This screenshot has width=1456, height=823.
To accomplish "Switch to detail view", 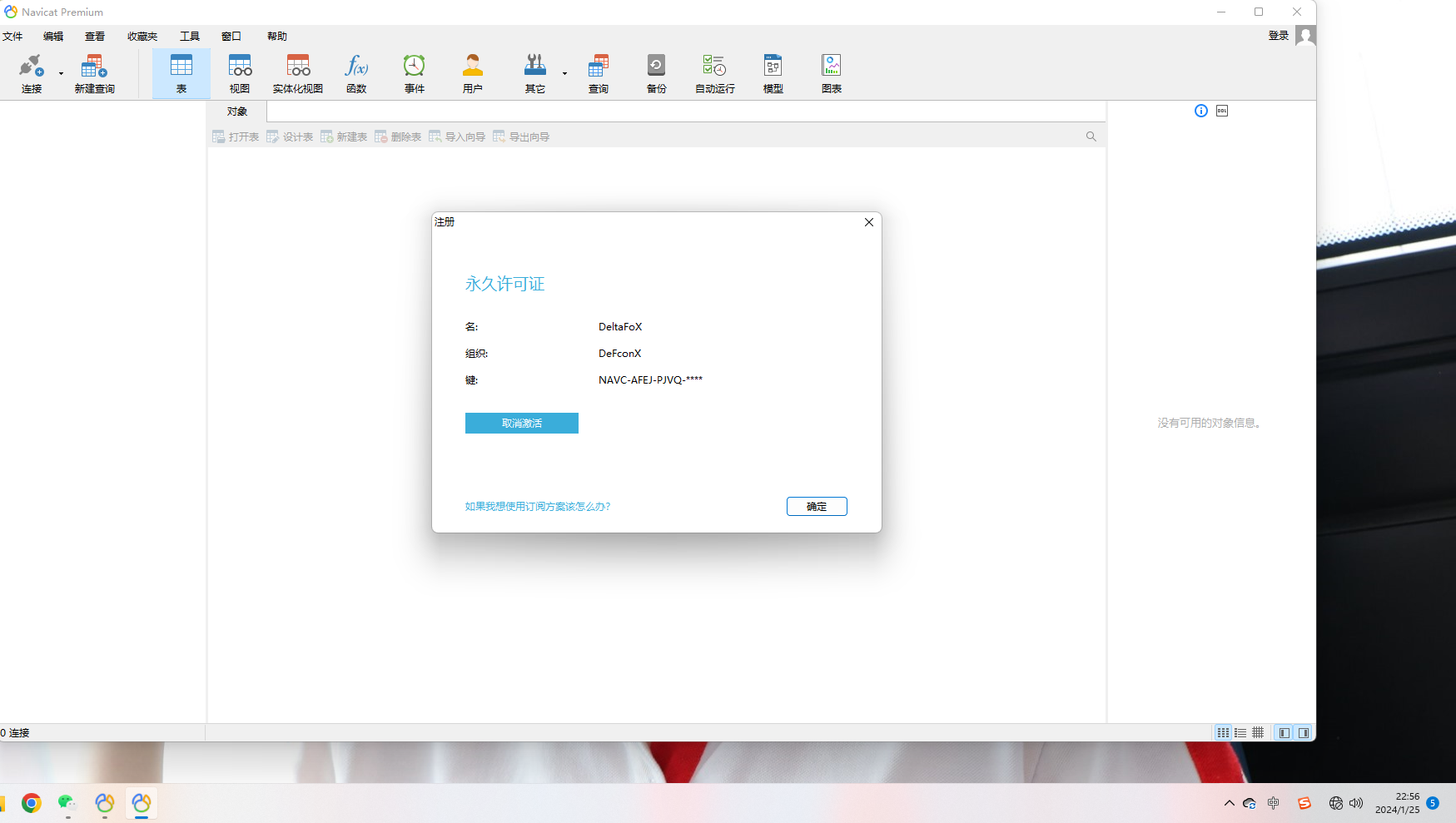I will [x=1258, y=732].
